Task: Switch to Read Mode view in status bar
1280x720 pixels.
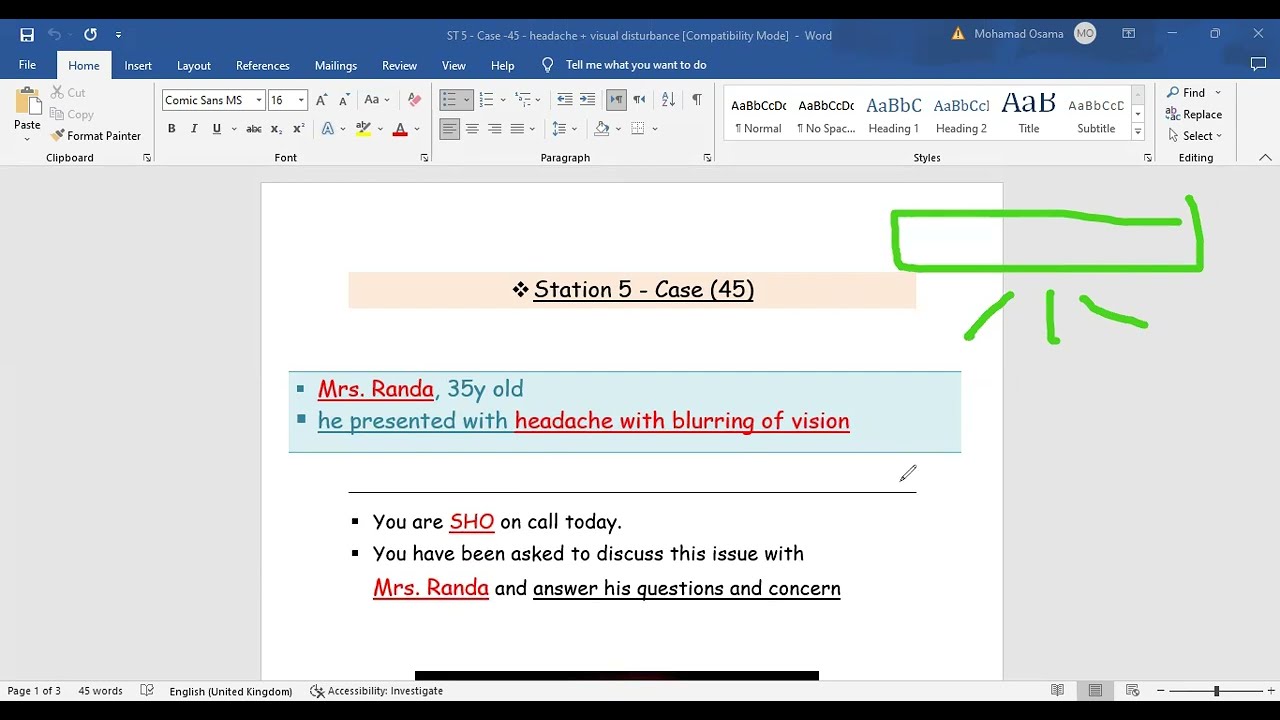Action: pyautogui.click(x=1058, y=691)
